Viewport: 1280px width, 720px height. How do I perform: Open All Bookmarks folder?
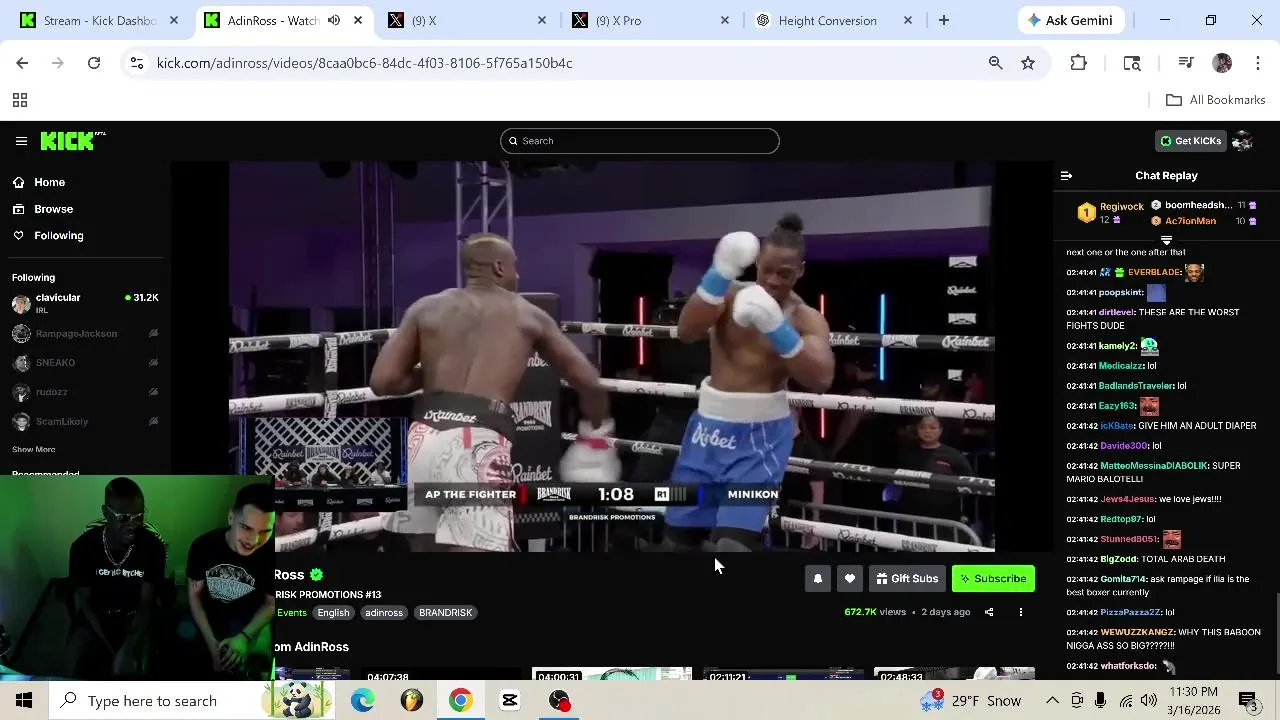pyautogui.click(x=1215, y=100)
